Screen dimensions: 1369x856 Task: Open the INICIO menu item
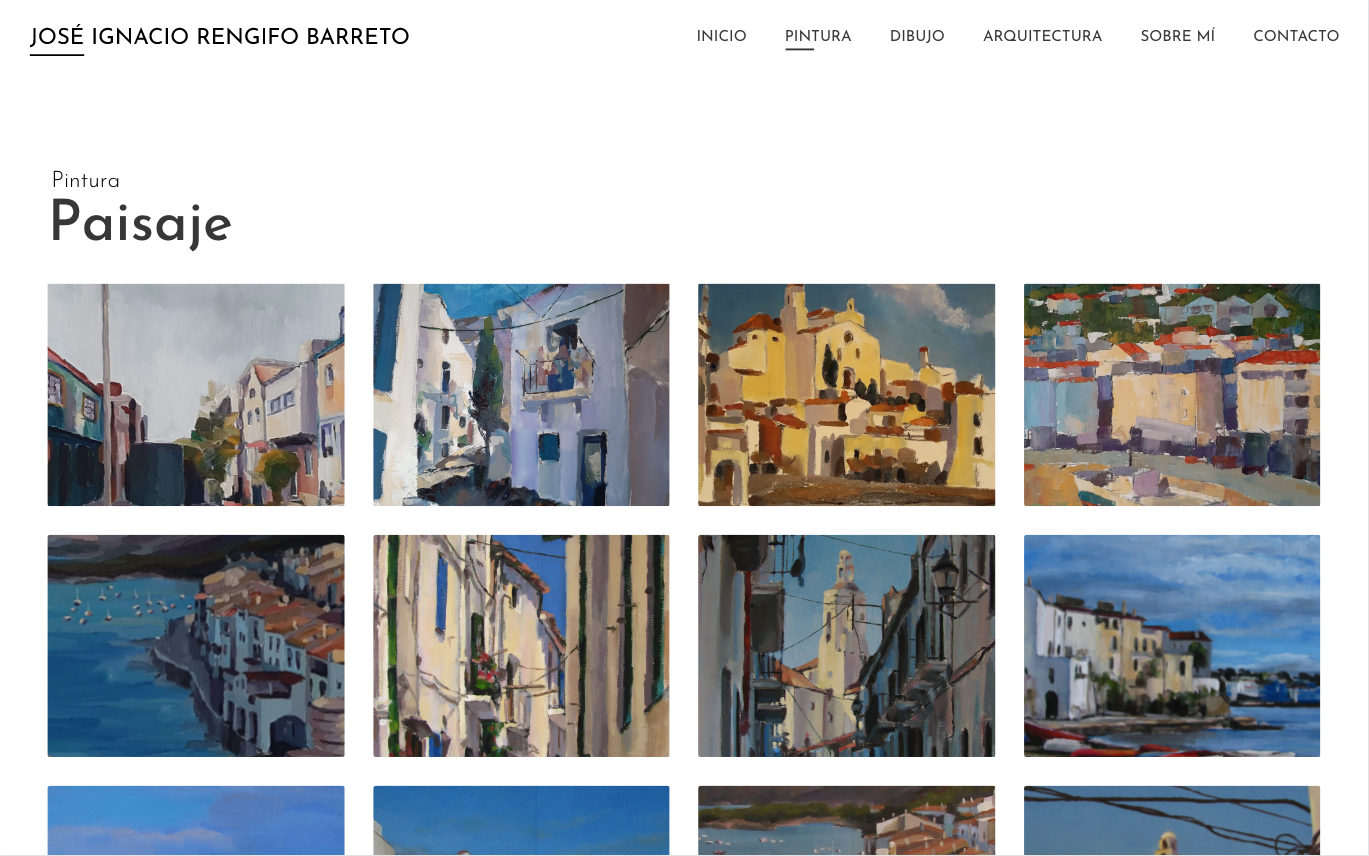click(x=721, y=36)
